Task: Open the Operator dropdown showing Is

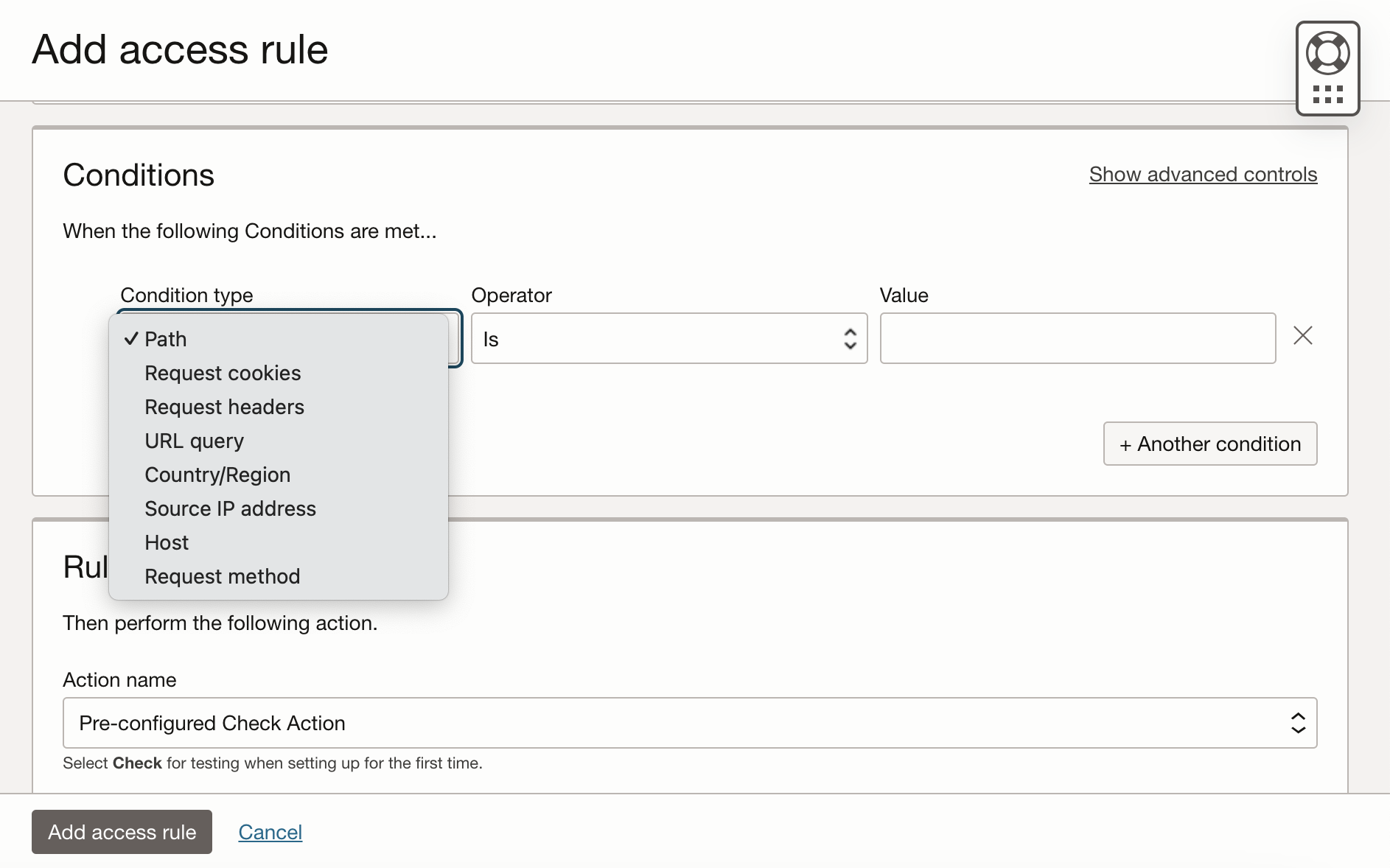Action: pyautogui.click(x=668, y=339)
